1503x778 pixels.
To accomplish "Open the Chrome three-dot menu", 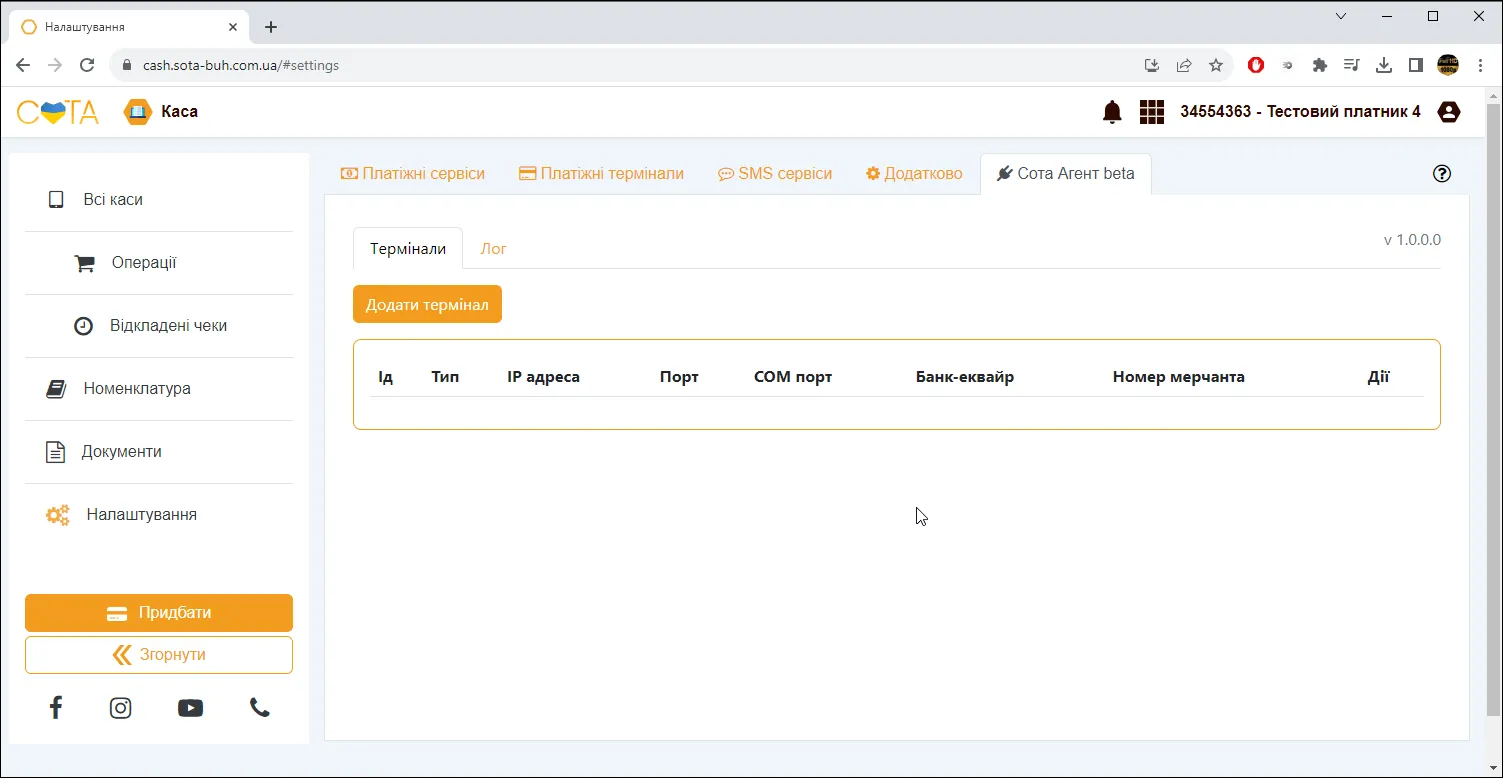I will [x=1480, y=65].
